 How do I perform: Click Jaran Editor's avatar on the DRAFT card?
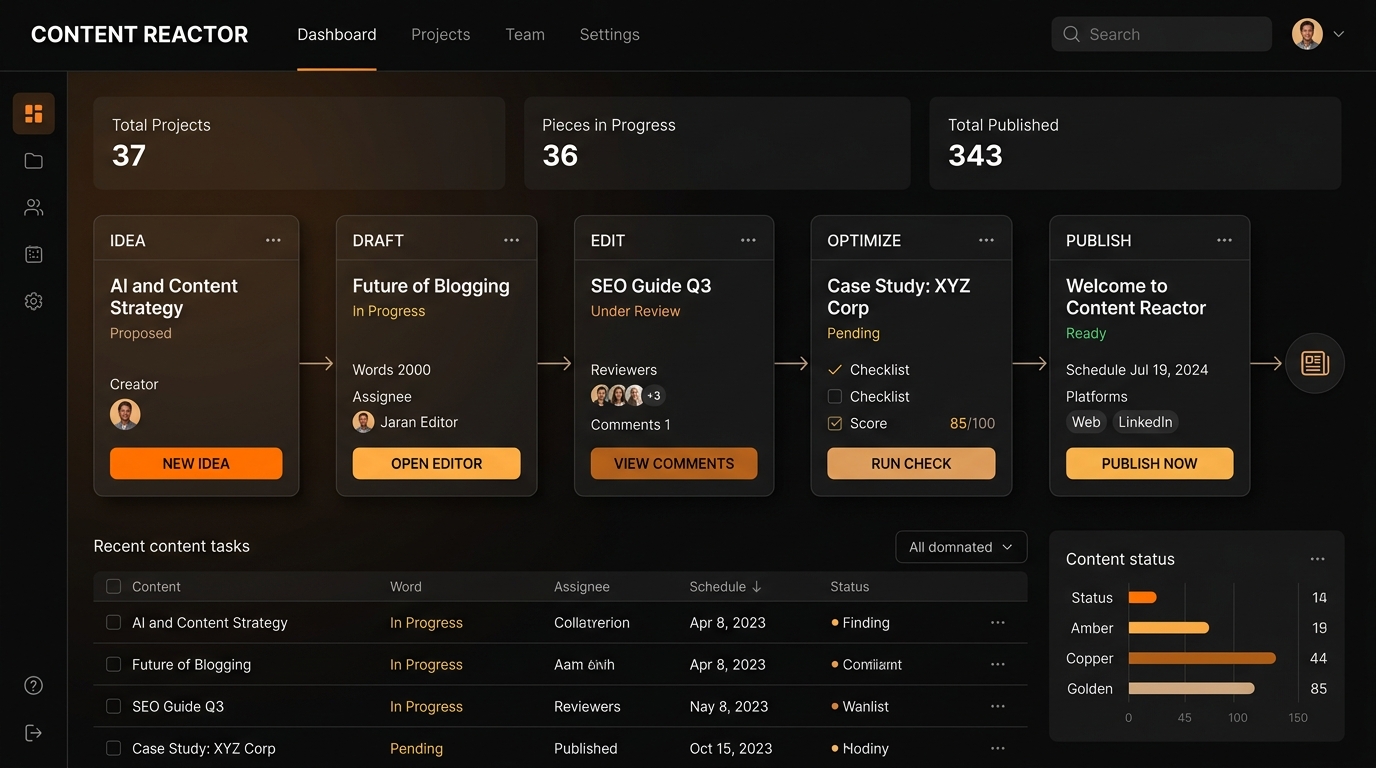click(x=364, y=422)
